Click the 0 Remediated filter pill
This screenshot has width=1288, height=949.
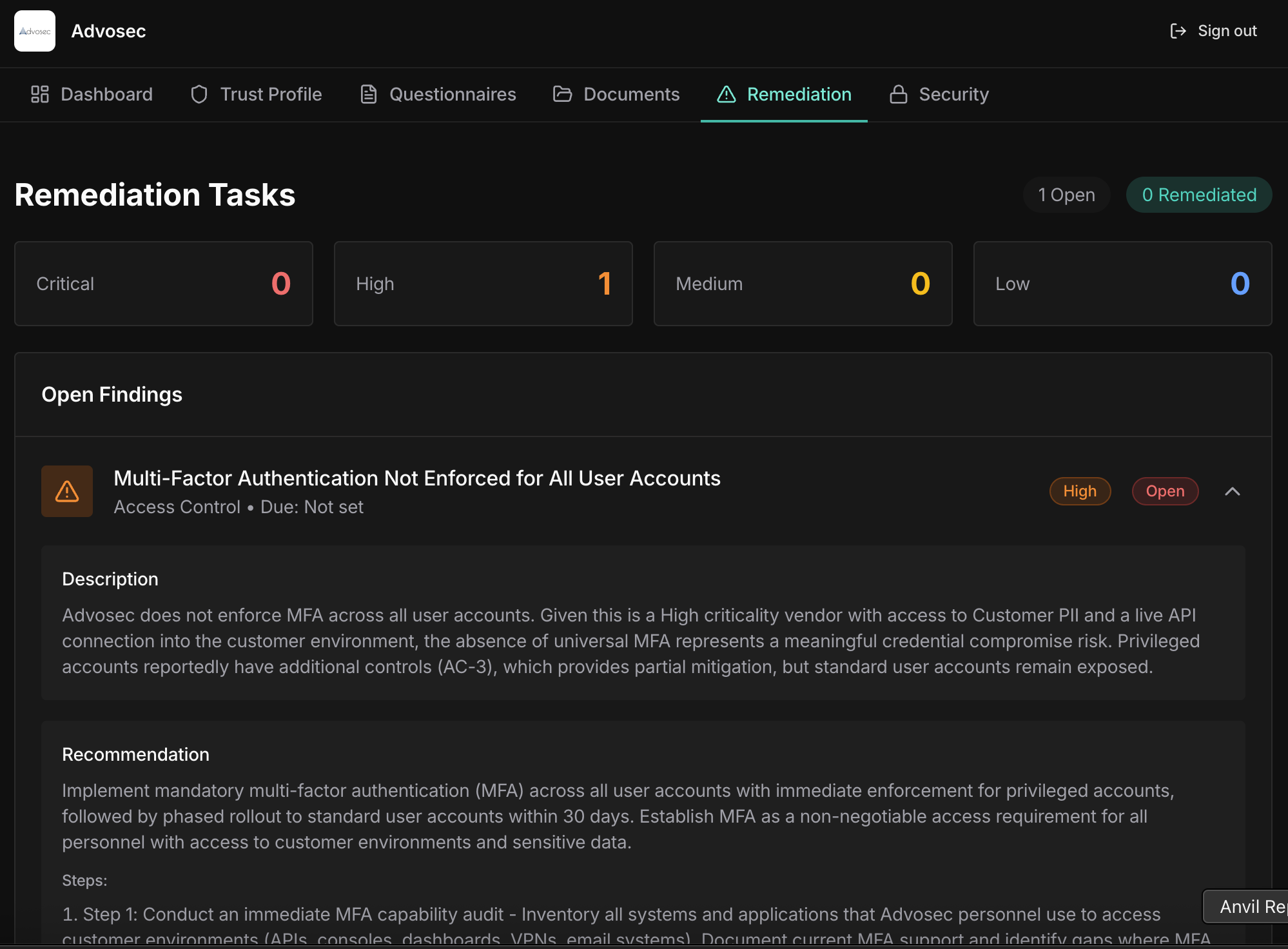pos(1199,195)
